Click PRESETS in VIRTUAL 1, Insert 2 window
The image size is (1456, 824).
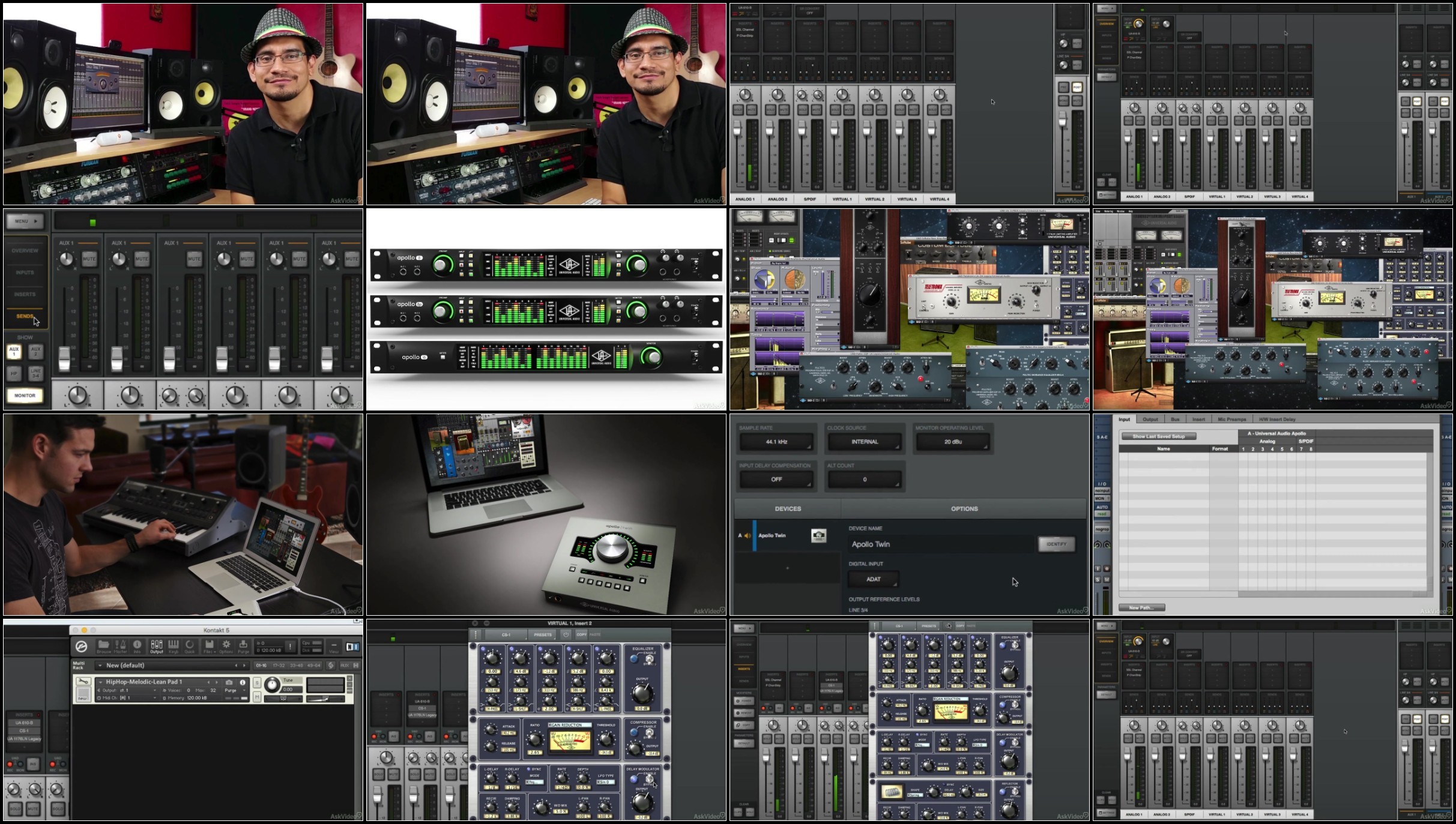click(x=542, y=634)
